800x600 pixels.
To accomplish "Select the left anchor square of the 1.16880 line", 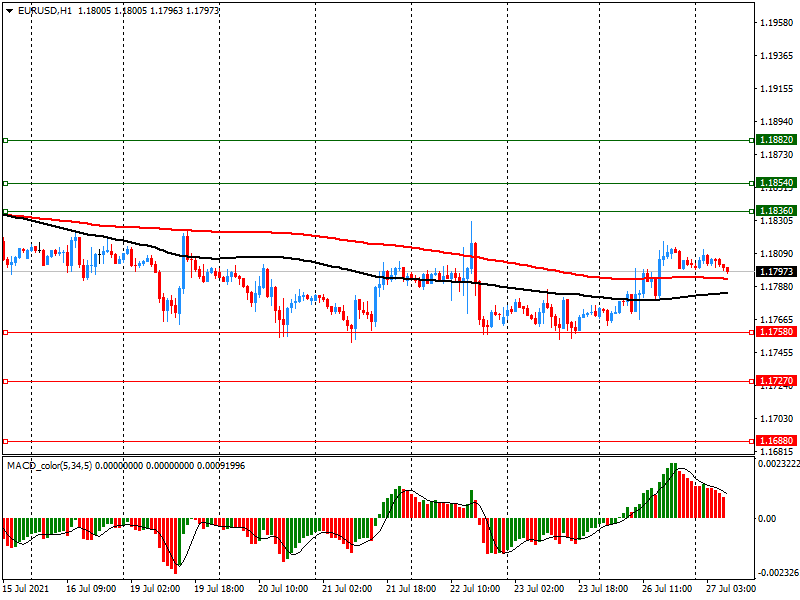I will coord(6,441).
